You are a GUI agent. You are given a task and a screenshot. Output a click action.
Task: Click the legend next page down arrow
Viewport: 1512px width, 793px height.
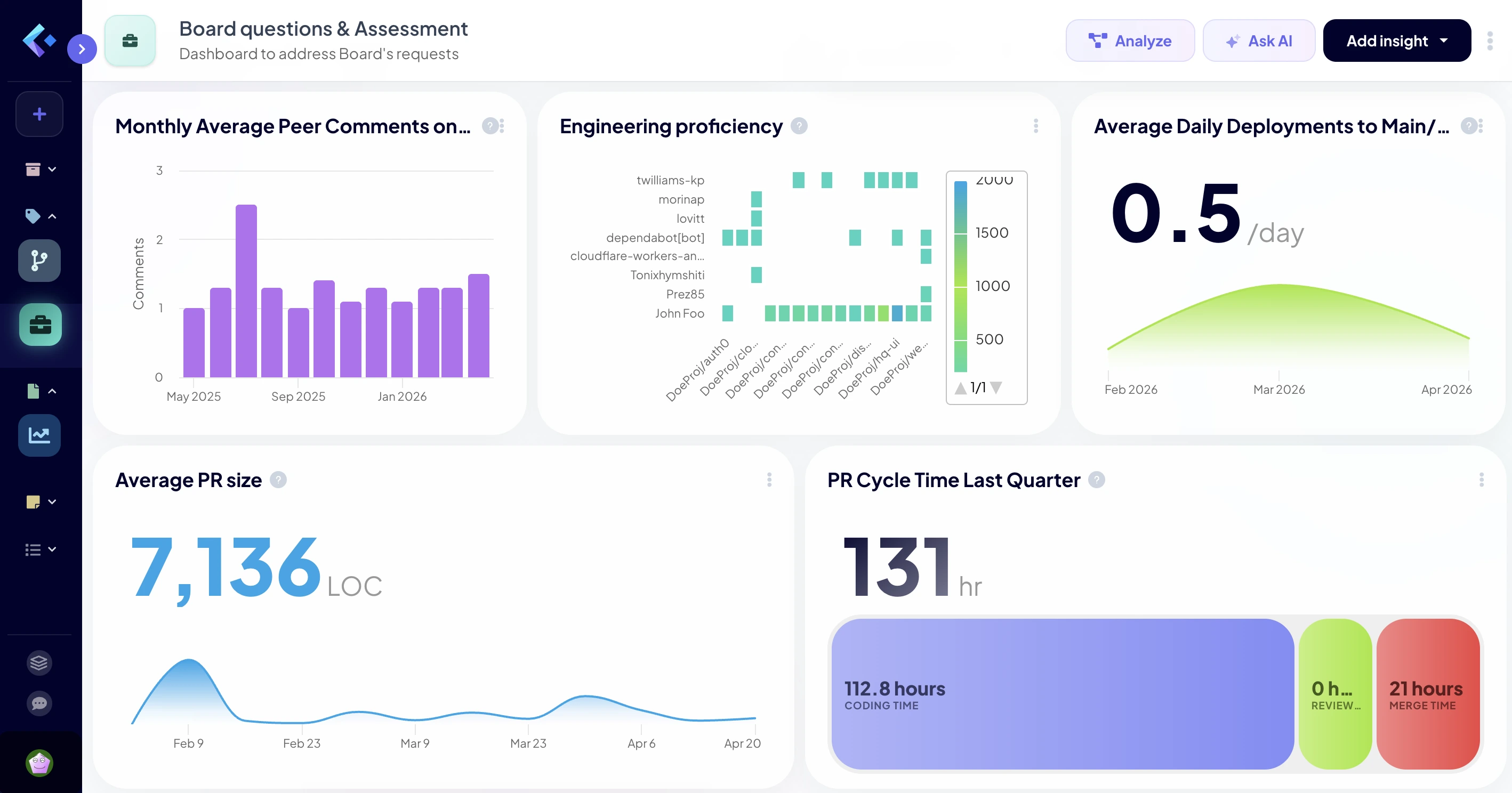pos(996,387)
